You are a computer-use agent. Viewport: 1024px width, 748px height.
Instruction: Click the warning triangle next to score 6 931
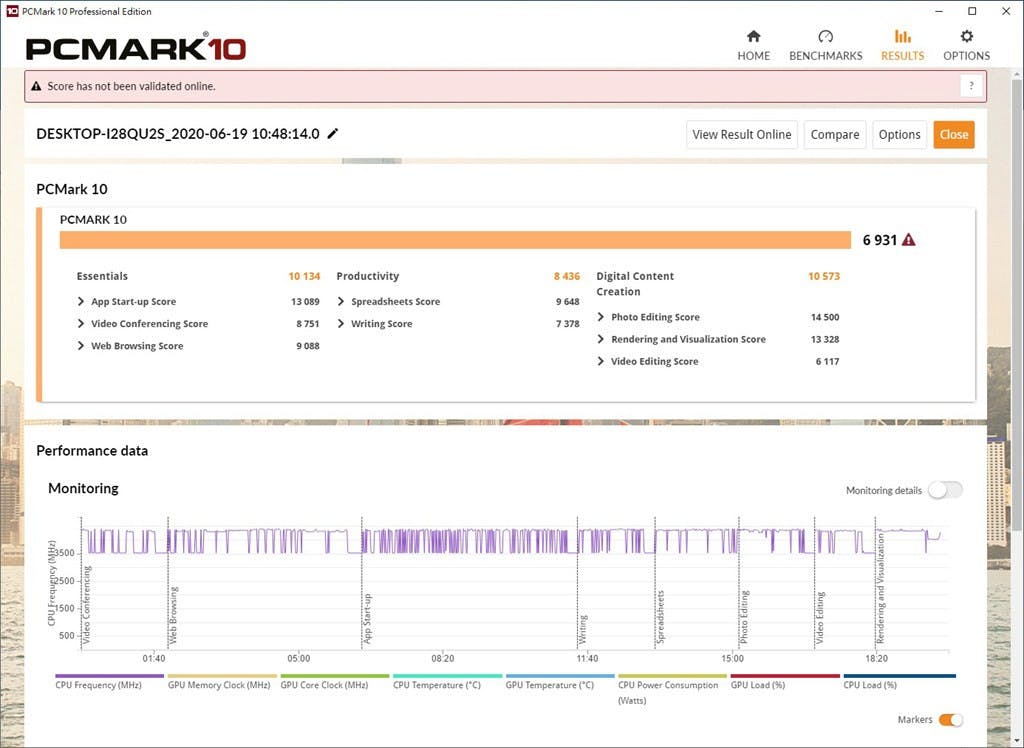(908, 240)
